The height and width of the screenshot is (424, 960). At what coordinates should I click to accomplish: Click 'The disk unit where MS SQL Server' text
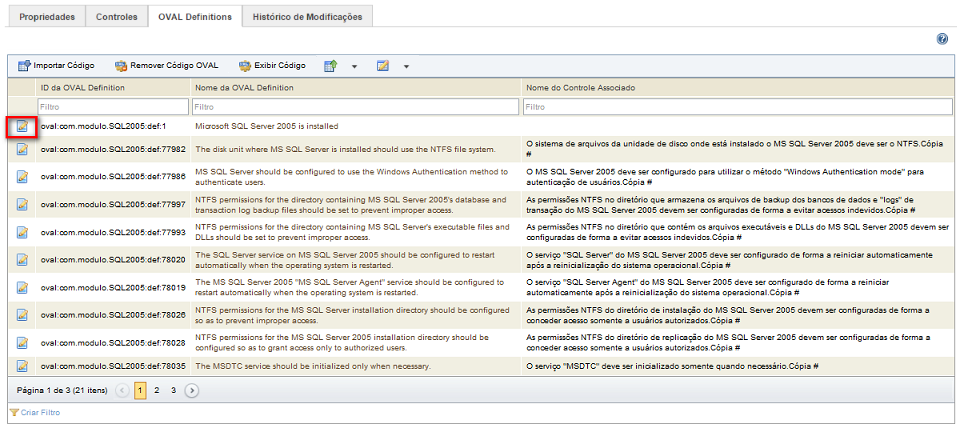[x=345, y=149]
